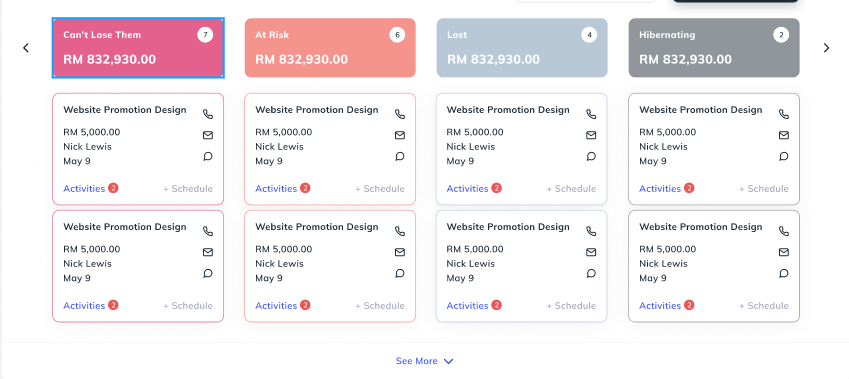Click + Schedule on first Lost card
This screenshot has width=849, height=379.
point(571,188)
